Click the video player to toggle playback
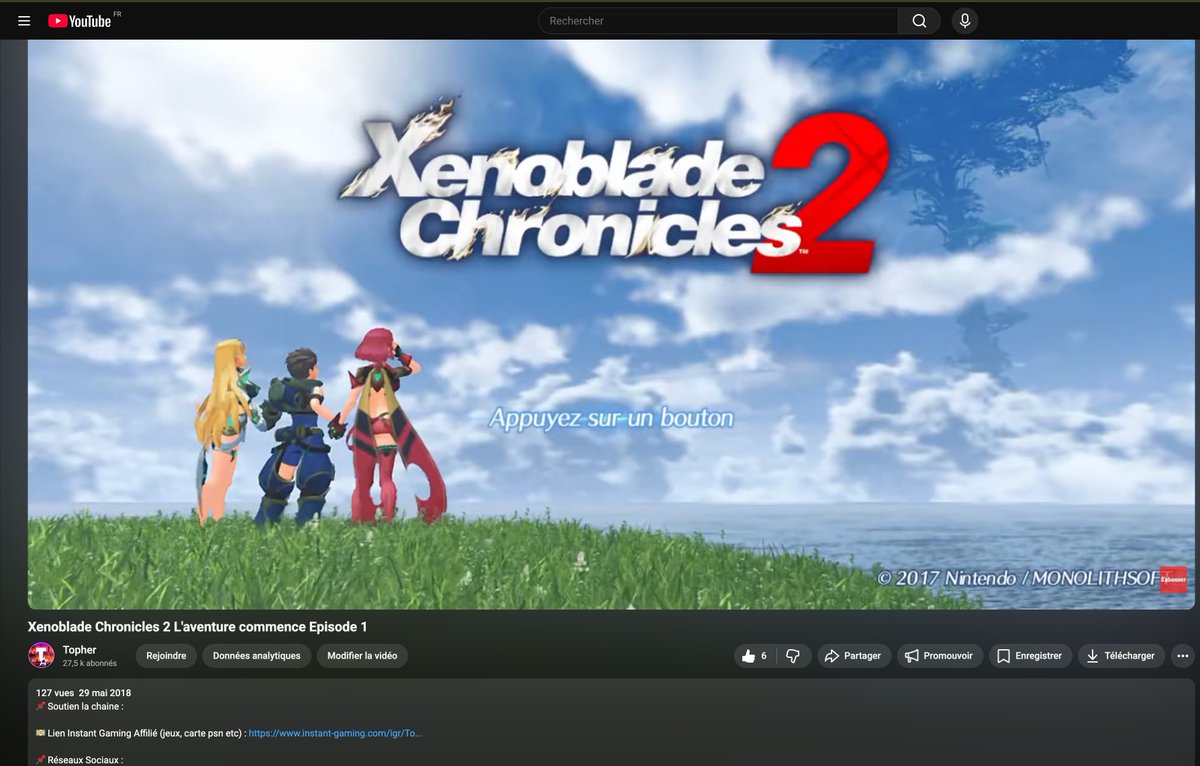This screenshot has width=1200, height=766. (x=611, y=325)
